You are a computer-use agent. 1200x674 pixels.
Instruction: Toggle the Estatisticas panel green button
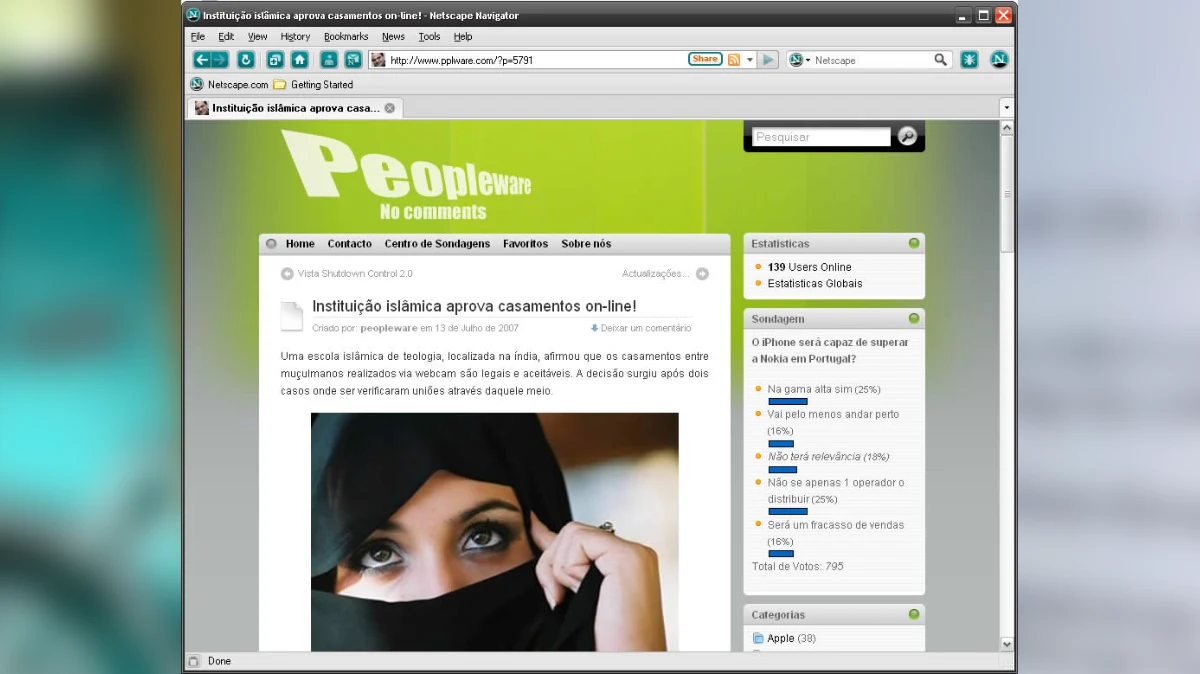[x=913, y=243]
